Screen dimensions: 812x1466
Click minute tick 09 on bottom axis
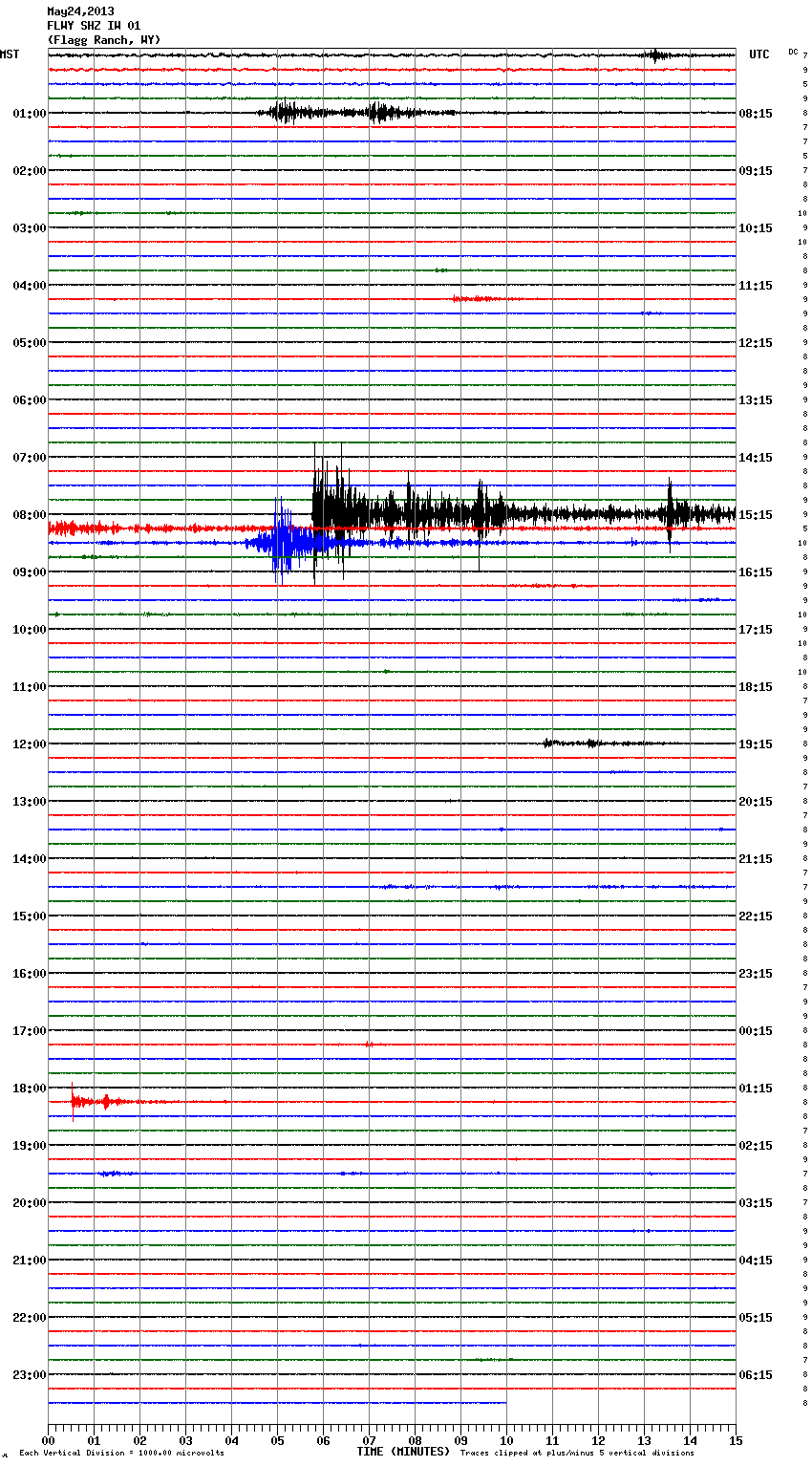(x=460, y=1441)
